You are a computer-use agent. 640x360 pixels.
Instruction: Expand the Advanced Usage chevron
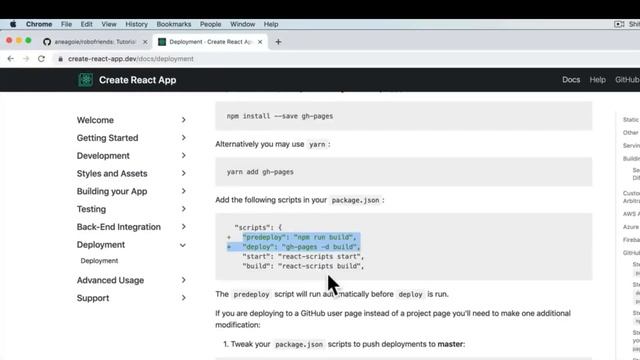click(184, 280)
